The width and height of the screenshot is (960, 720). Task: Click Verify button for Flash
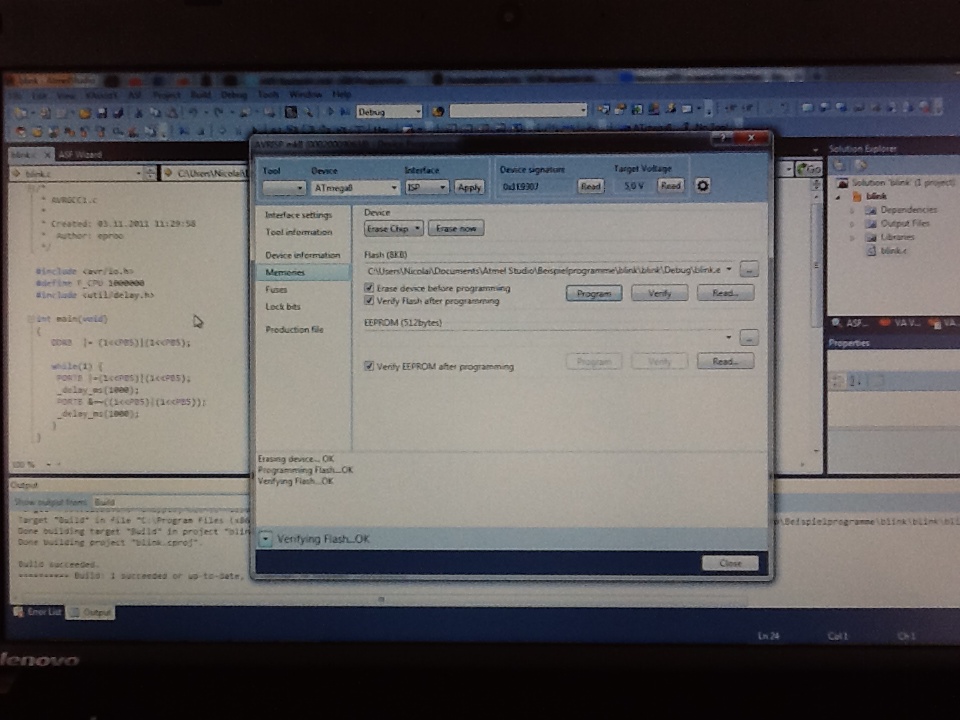[659, 293]
